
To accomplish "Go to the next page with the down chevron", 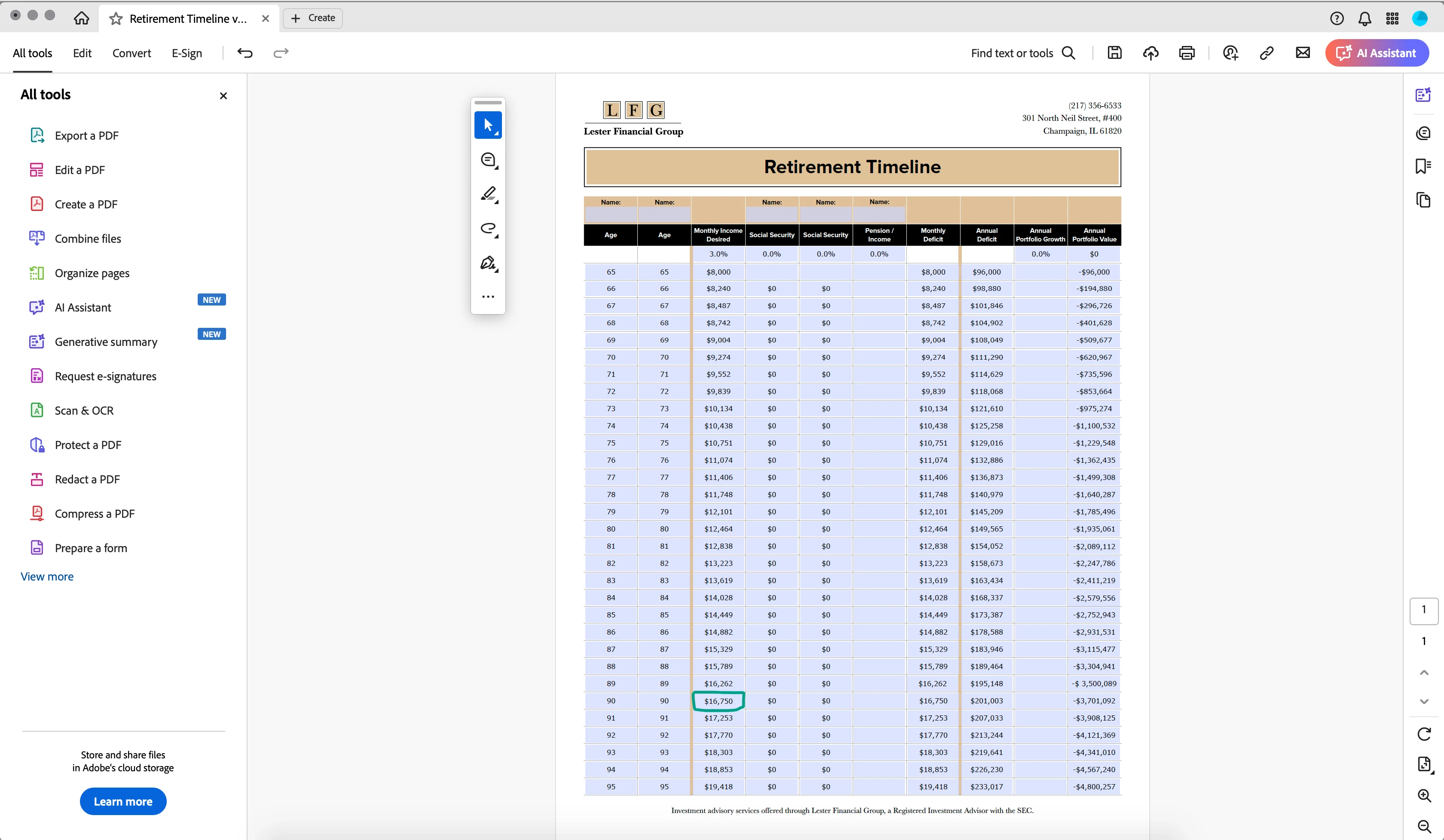I will 1424,701.
